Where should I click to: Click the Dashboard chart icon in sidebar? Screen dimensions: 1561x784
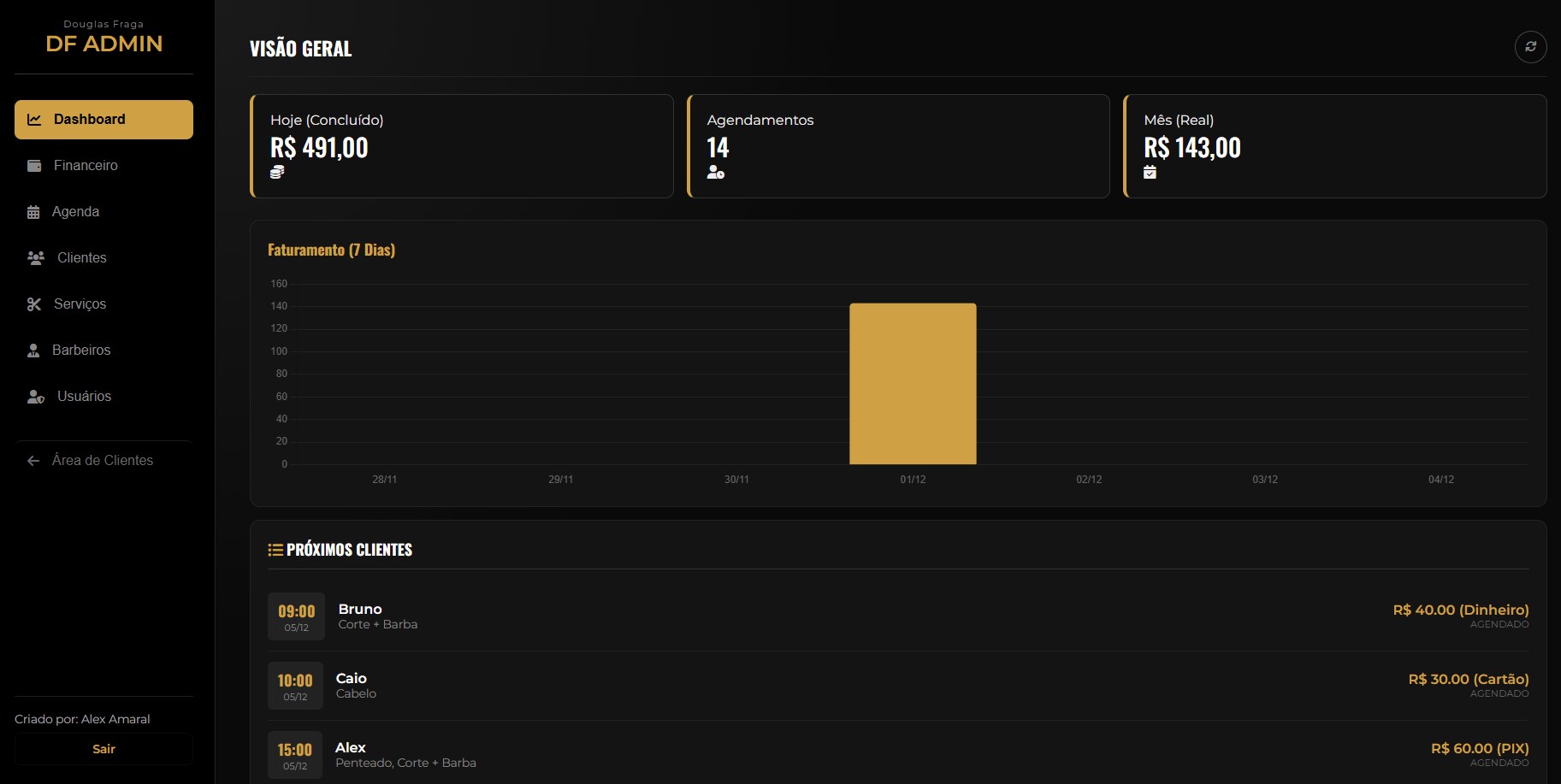click(34, 120)
